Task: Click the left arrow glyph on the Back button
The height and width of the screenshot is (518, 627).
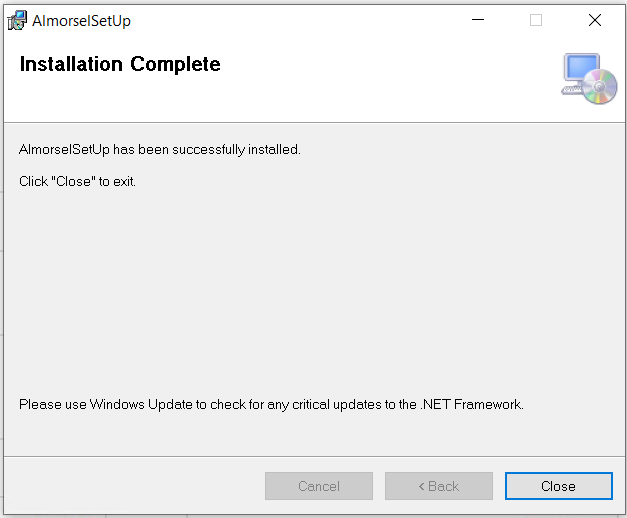Action: [421, 486]
